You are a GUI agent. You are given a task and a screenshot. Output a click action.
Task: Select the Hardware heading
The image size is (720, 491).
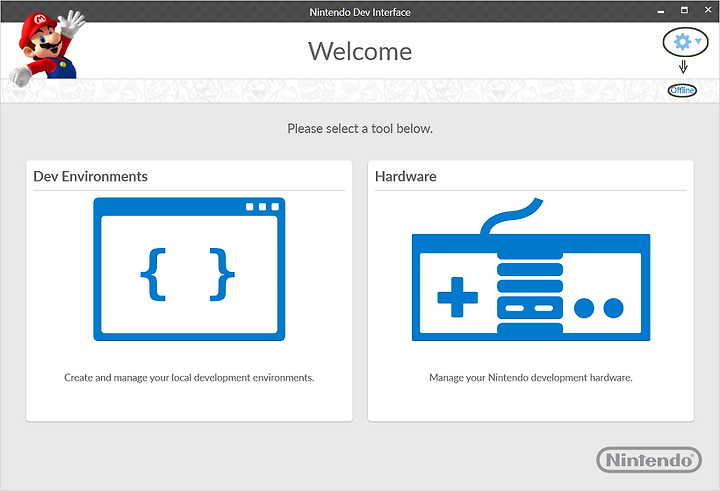[x=405, y=176]
